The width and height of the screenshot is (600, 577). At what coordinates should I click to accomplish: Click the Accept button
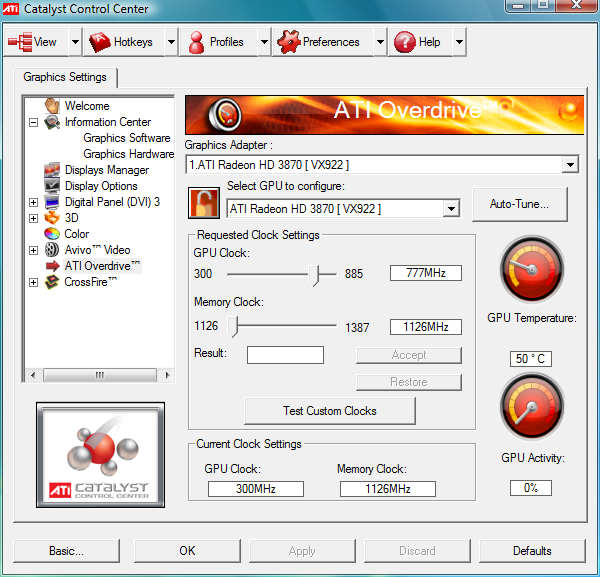pyautogui.click(x=409, y=355)
